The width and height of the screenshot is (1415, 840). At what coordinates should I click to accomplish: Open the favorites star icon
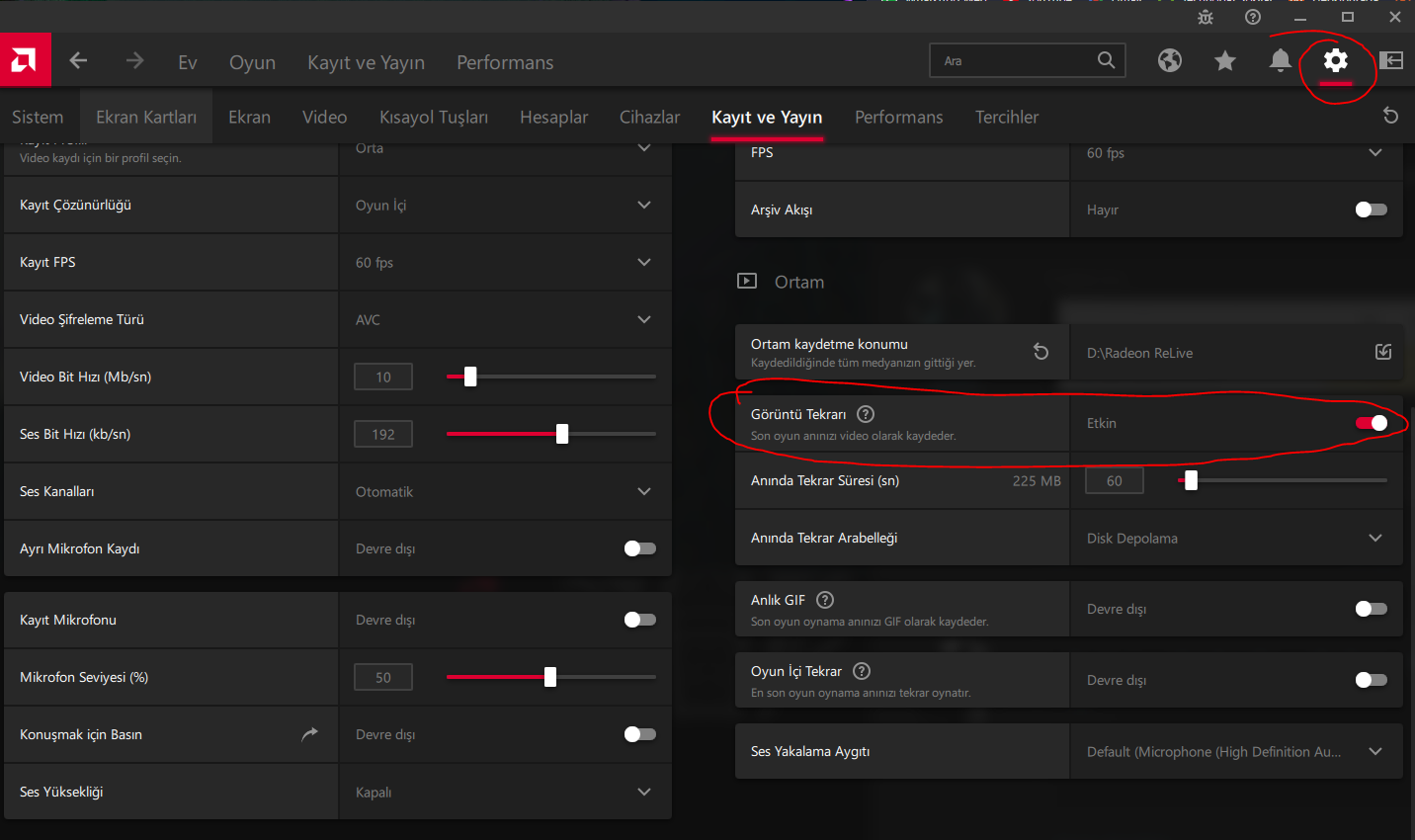coord(1225,61)
